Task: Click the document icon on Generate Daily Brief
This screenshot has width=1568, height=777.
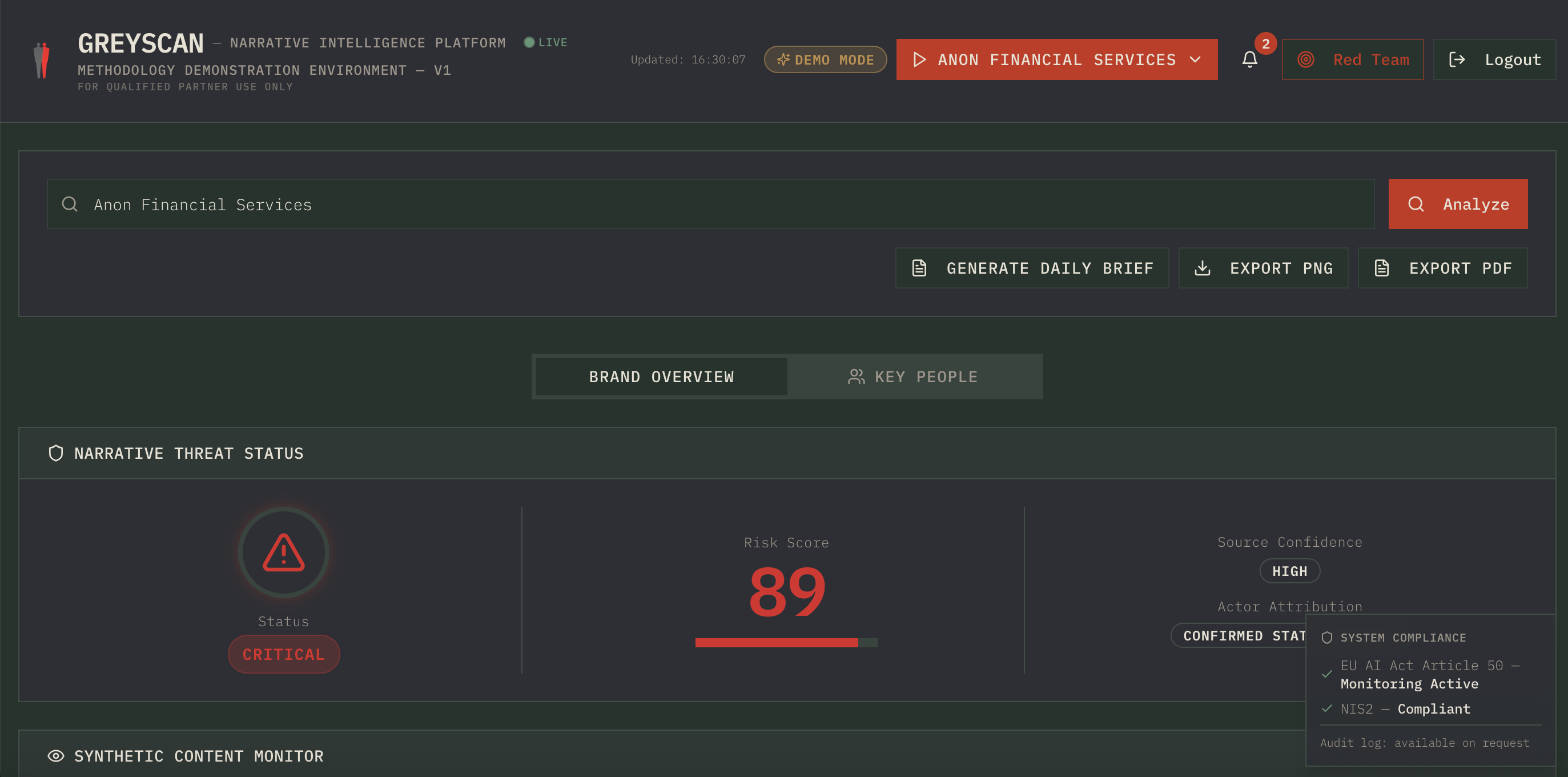Action: (919, 268)
